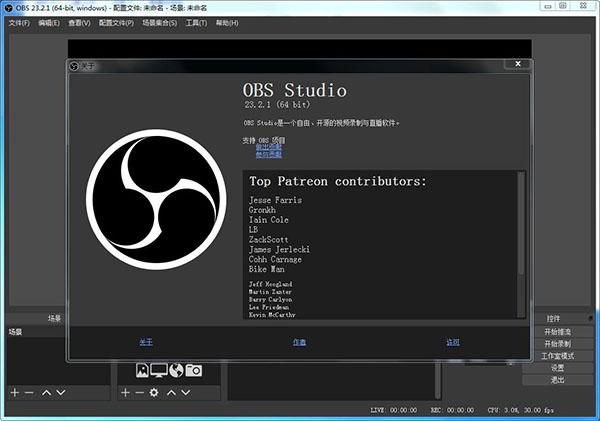Click the 关于 link at the dialog bottom
Image resolution: width=600 pixels, height=421 pixels.
[146, 342]
